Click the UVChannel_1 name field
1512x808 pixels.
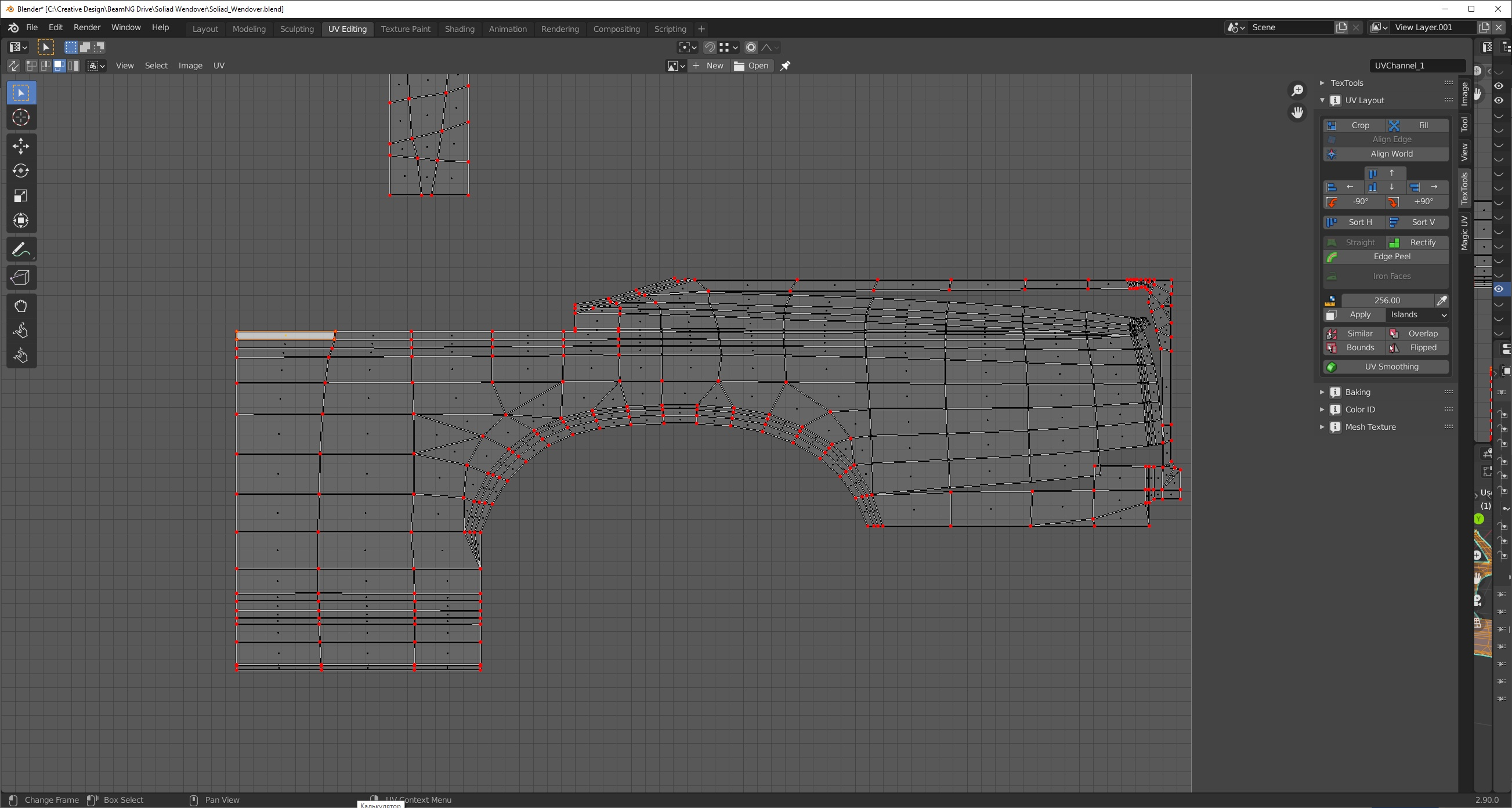point(1416,66)
